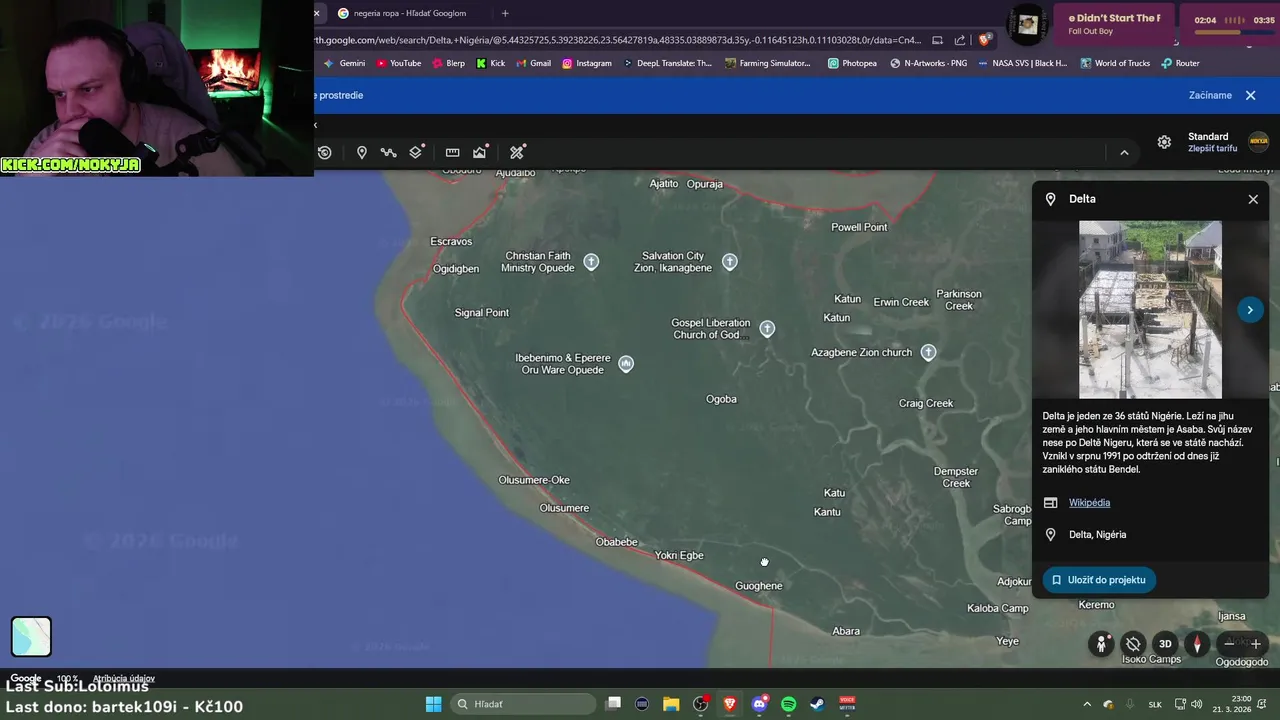This screenshot has height=720, width=1280.
Task: Open a new browser tab
Action: point(505,13)
